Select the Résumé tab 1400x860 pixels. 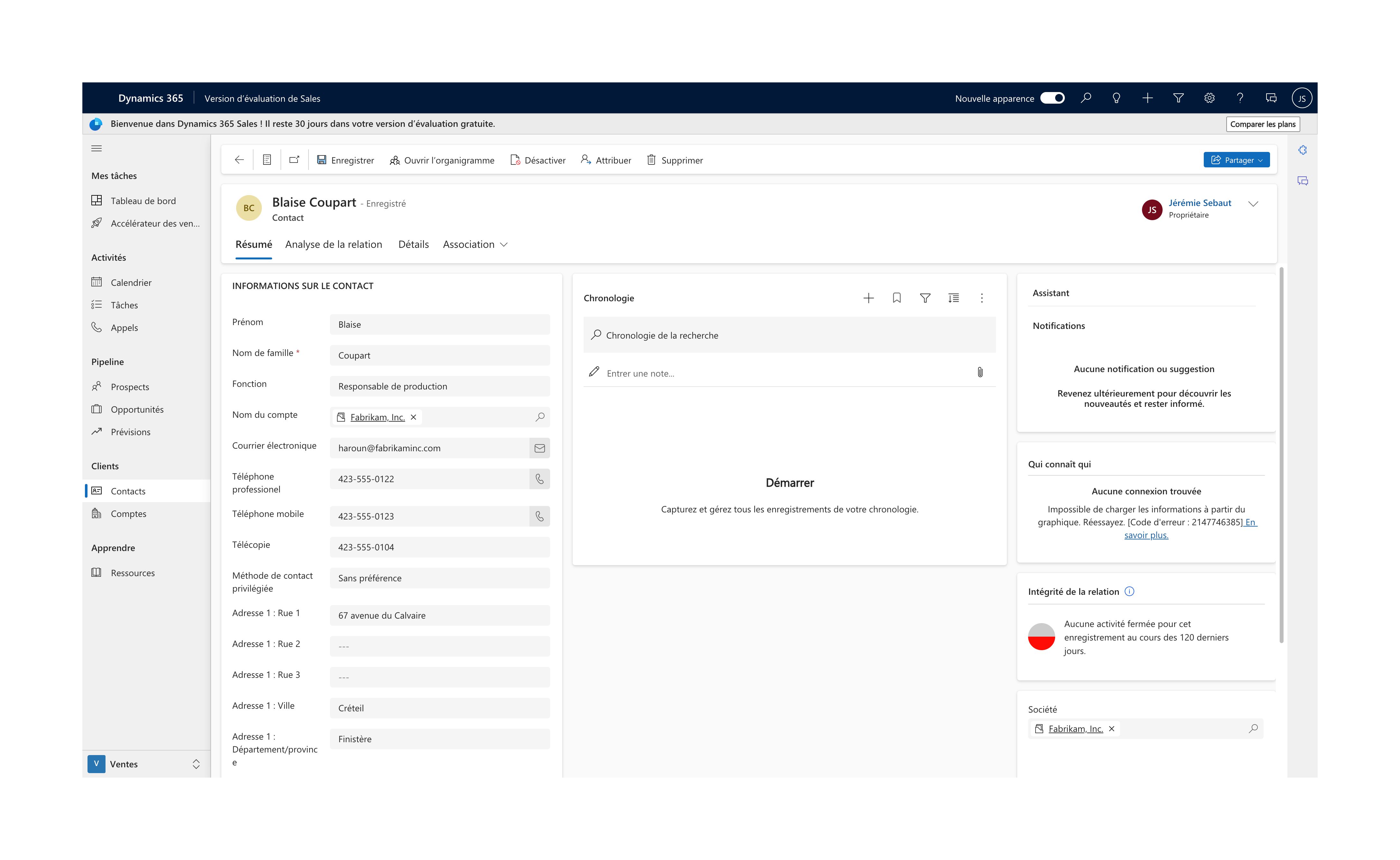coord(253,244)
